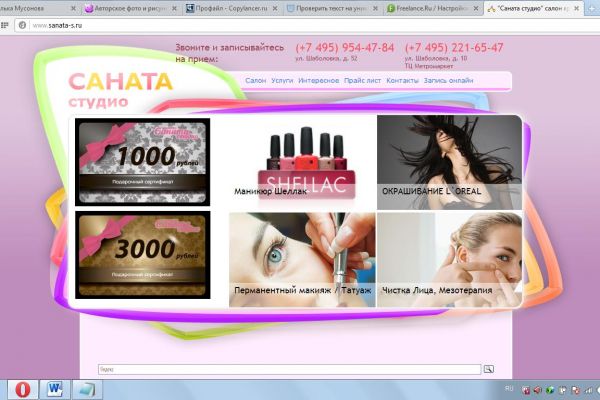Switch to the Профайл - Copylancer.ru tab
The height and width of the screenshot is (400, 600).
tap(232, 8)
